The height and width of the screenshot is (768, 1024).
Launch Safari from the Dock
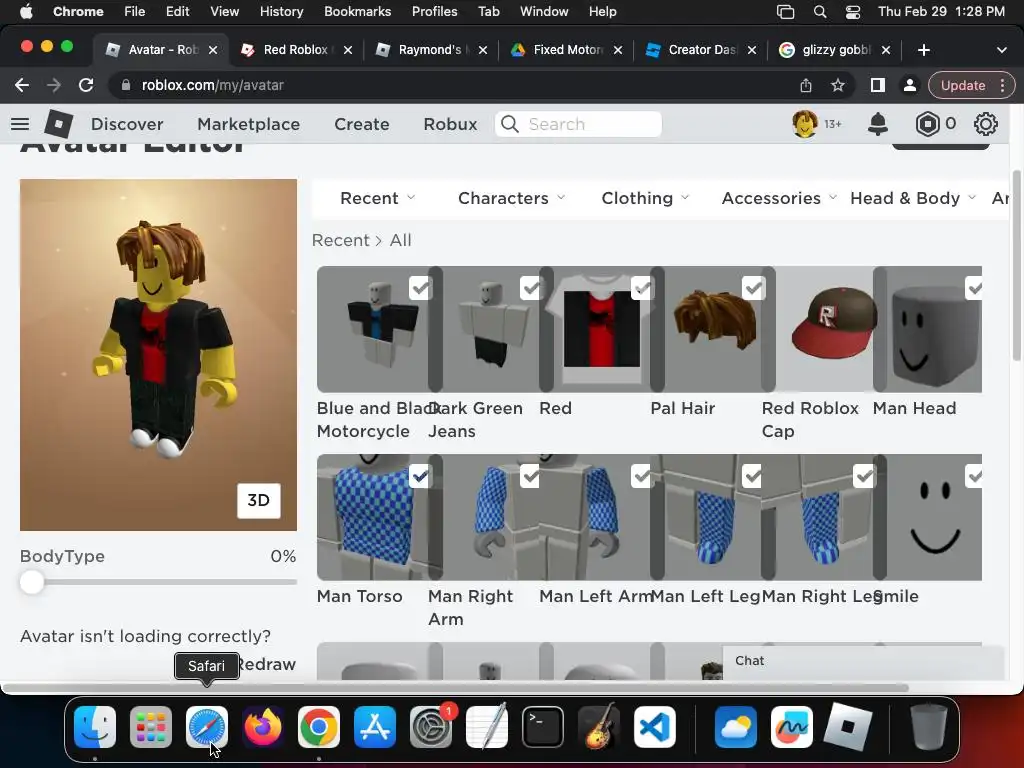tap(206, 727)
